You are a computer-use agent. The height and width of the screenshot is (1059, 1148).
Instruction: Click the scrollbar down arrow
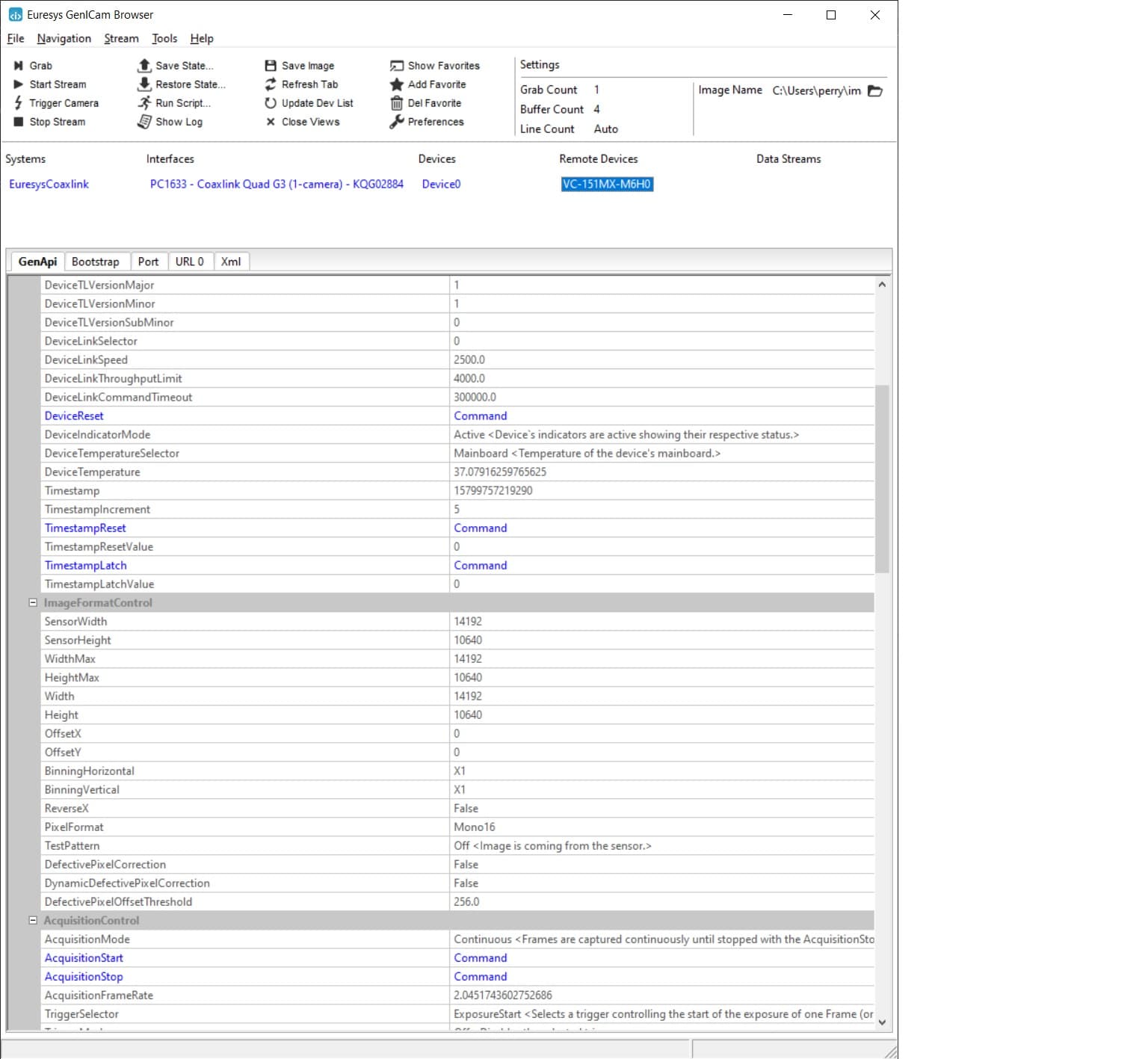point(882,1022)
